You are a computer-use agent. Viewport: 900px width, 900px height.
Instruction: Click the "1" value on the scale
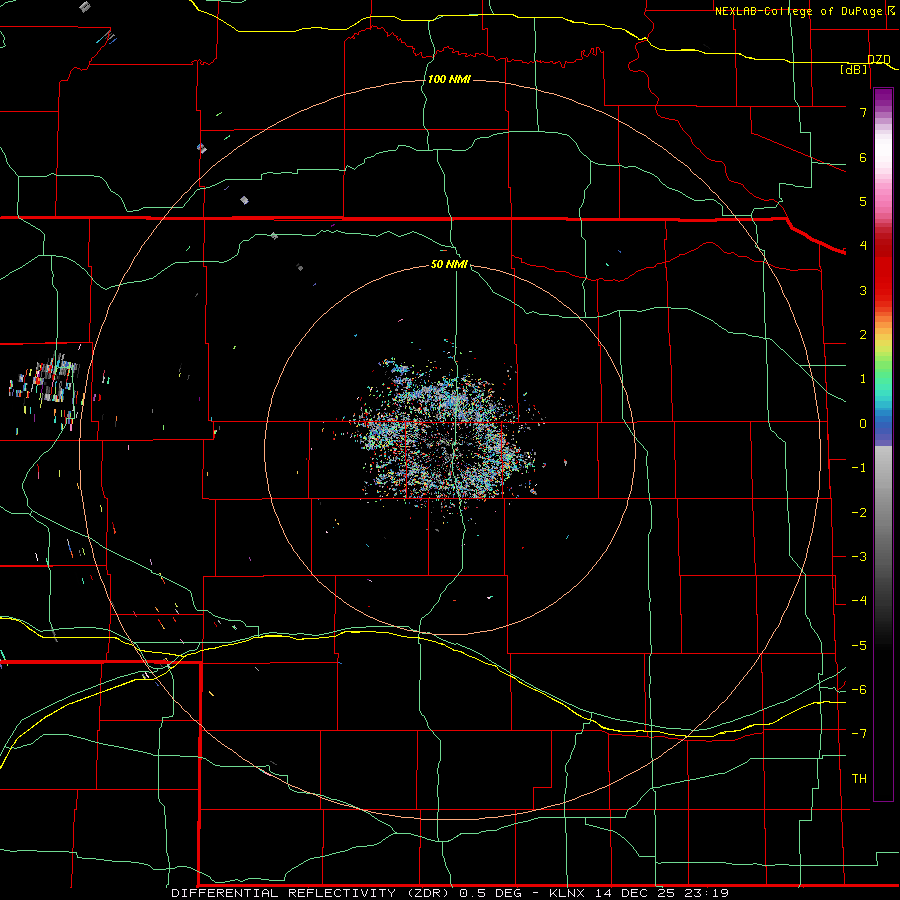click(x=863, y=379)
